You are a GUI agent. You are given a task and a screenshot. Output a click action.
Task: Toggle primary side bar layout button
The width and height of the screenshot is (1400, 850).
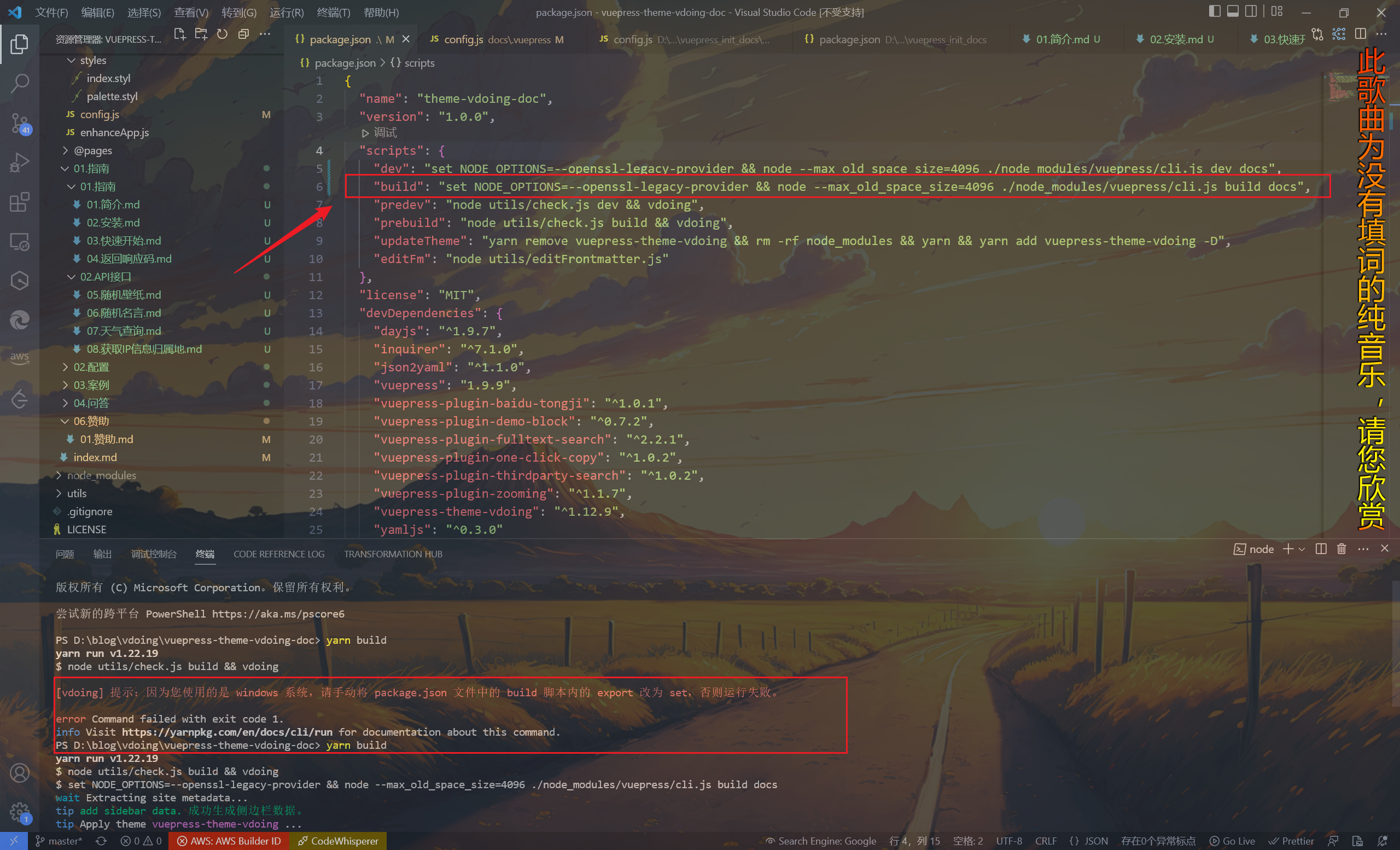pos(1215,11)
